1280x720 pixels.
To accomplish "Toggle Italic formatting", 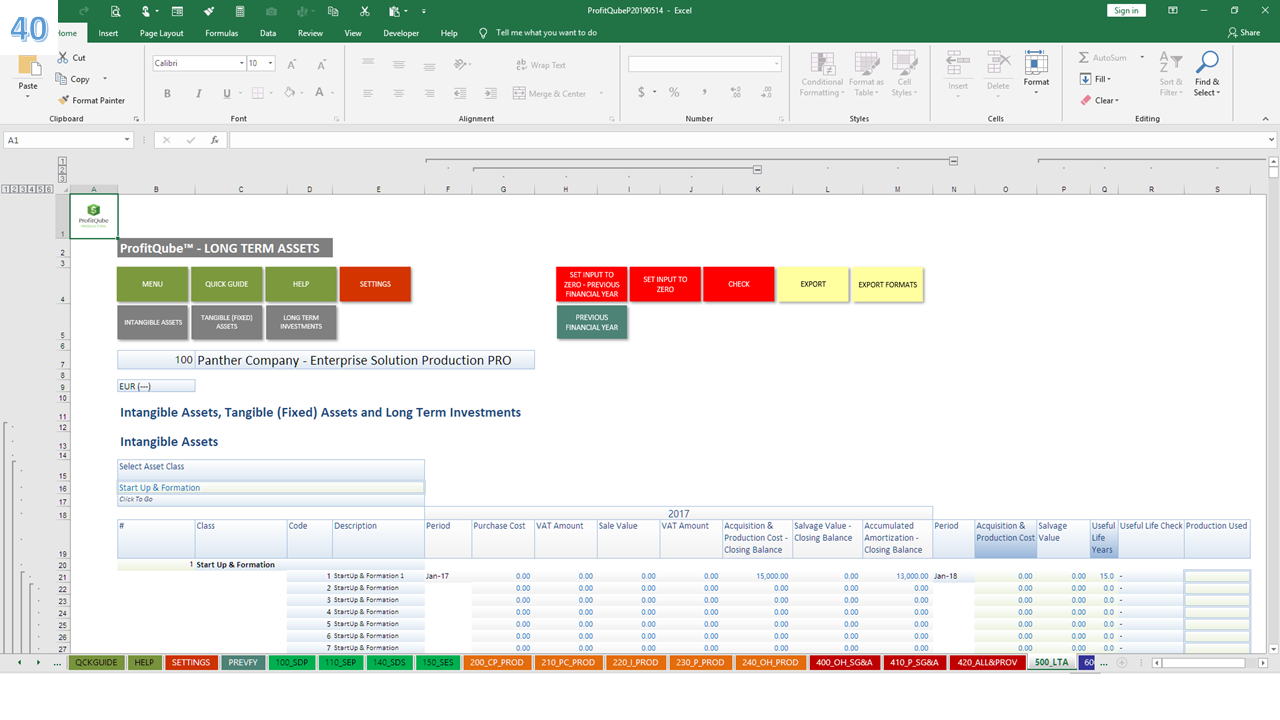I will tap(197, 93).
